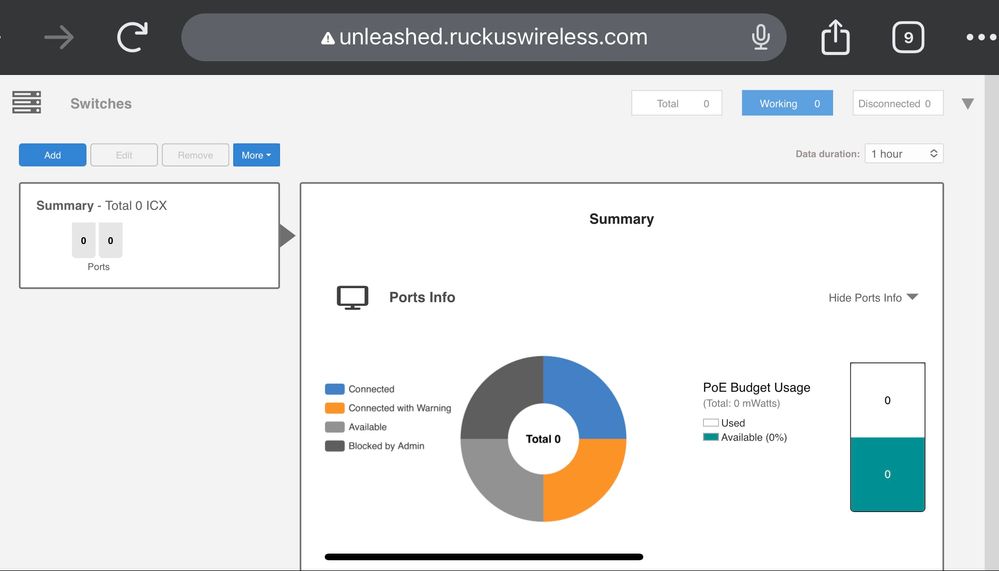Tap the microphone icon in address bar

(x=760, y=38)
